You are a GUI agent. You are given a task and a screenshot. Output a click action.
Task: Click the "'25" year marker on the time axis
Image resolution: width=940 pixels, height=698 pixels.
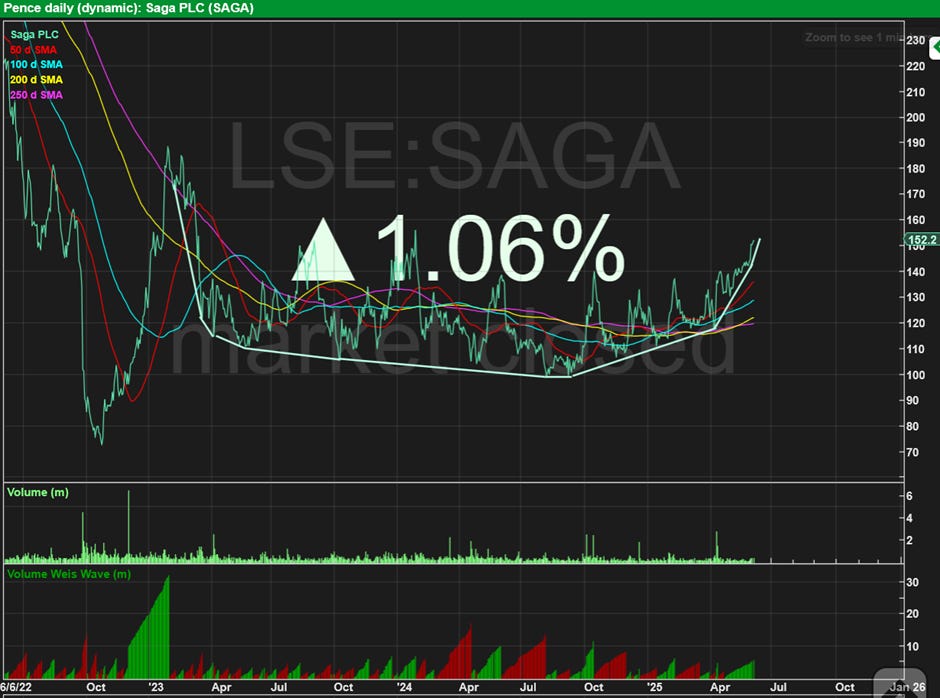pos(654,687)
